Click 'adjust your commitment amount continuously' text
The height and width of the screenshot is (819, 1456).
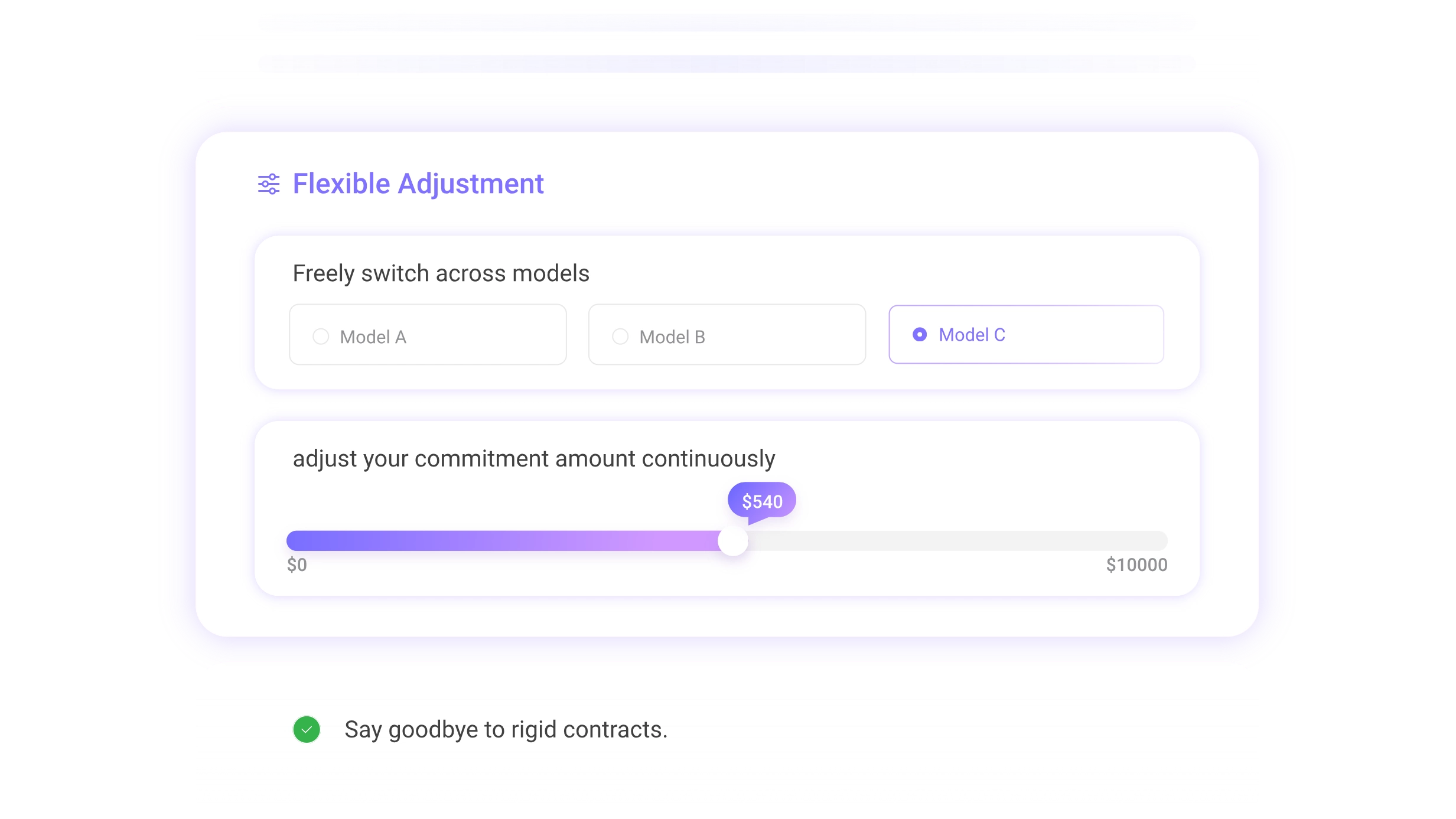point(534,459)
